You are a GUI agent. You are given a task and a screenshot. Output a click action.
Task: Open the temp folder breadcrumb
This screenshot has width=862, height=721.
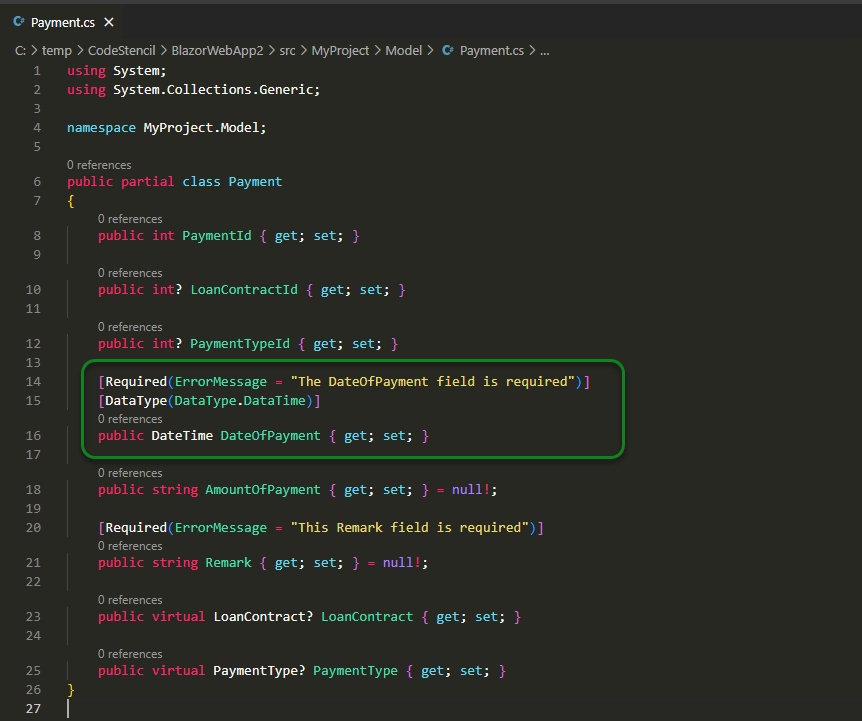point(56,50)
